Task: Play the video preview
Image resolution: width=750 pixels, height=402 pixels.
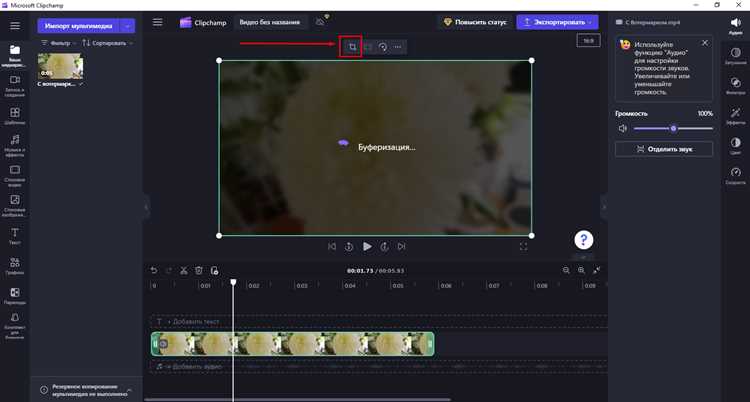Action: 367,246
